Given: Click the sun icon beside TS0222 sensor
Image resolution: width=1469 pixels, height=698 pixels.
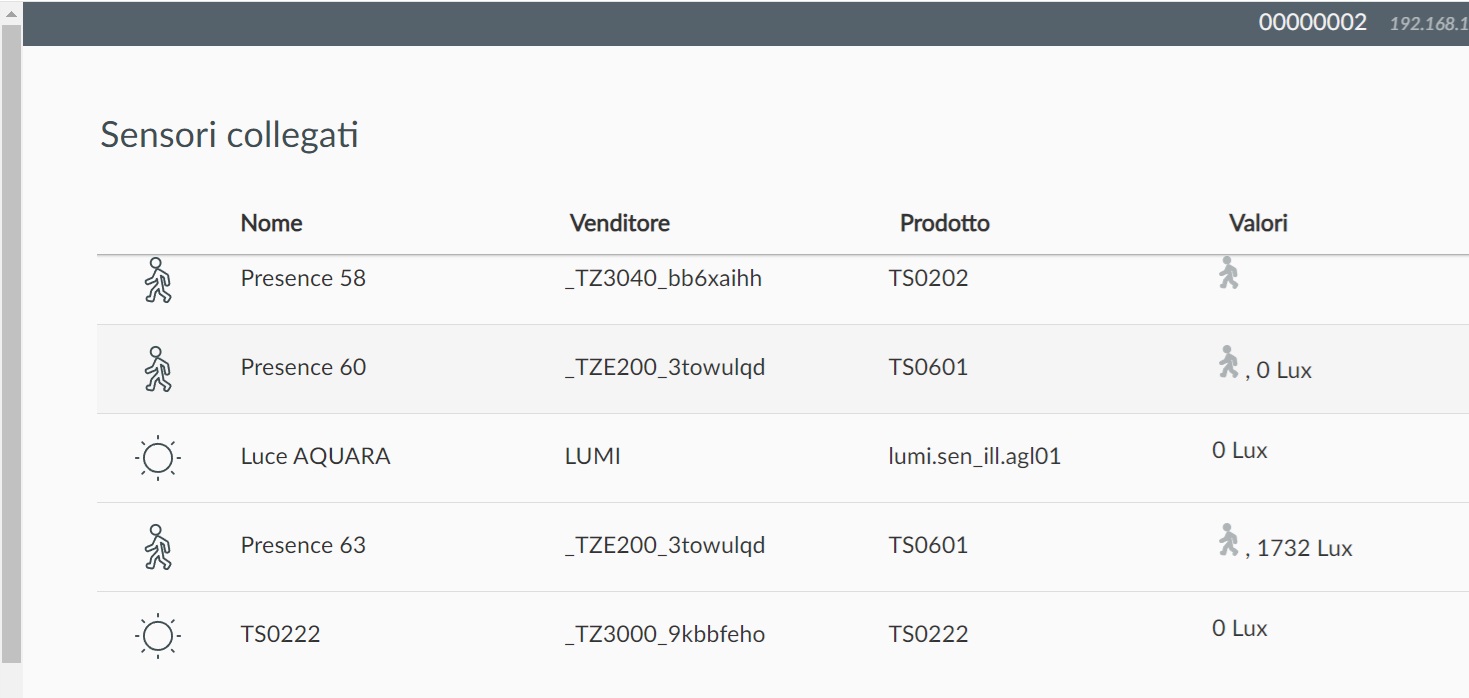Looking at the screenshot, I should 158,636.
